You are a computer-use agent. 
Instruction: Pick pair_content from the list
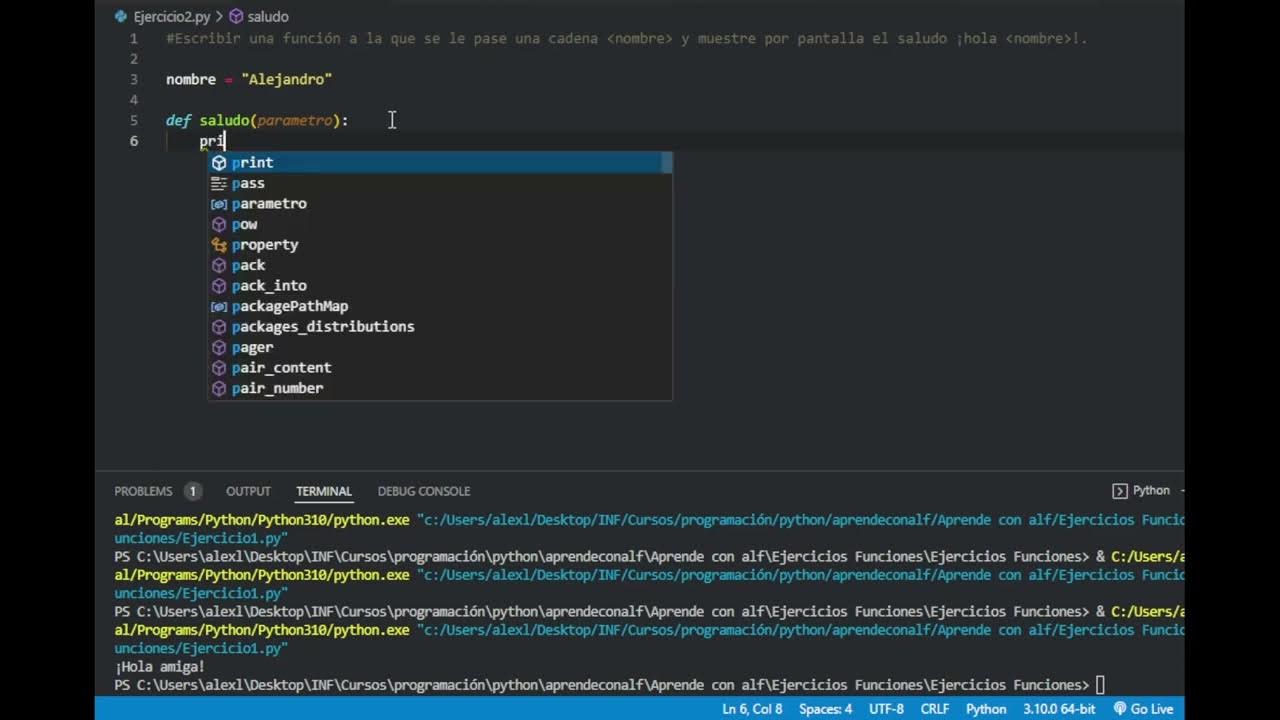(440, 367)
